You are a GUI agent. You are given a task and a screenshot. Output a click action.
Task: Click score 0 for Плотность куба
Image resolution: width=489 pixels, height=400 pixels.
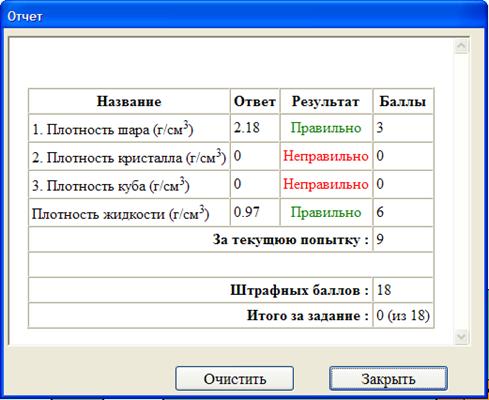pyautogui.click(x=380, y=184)
